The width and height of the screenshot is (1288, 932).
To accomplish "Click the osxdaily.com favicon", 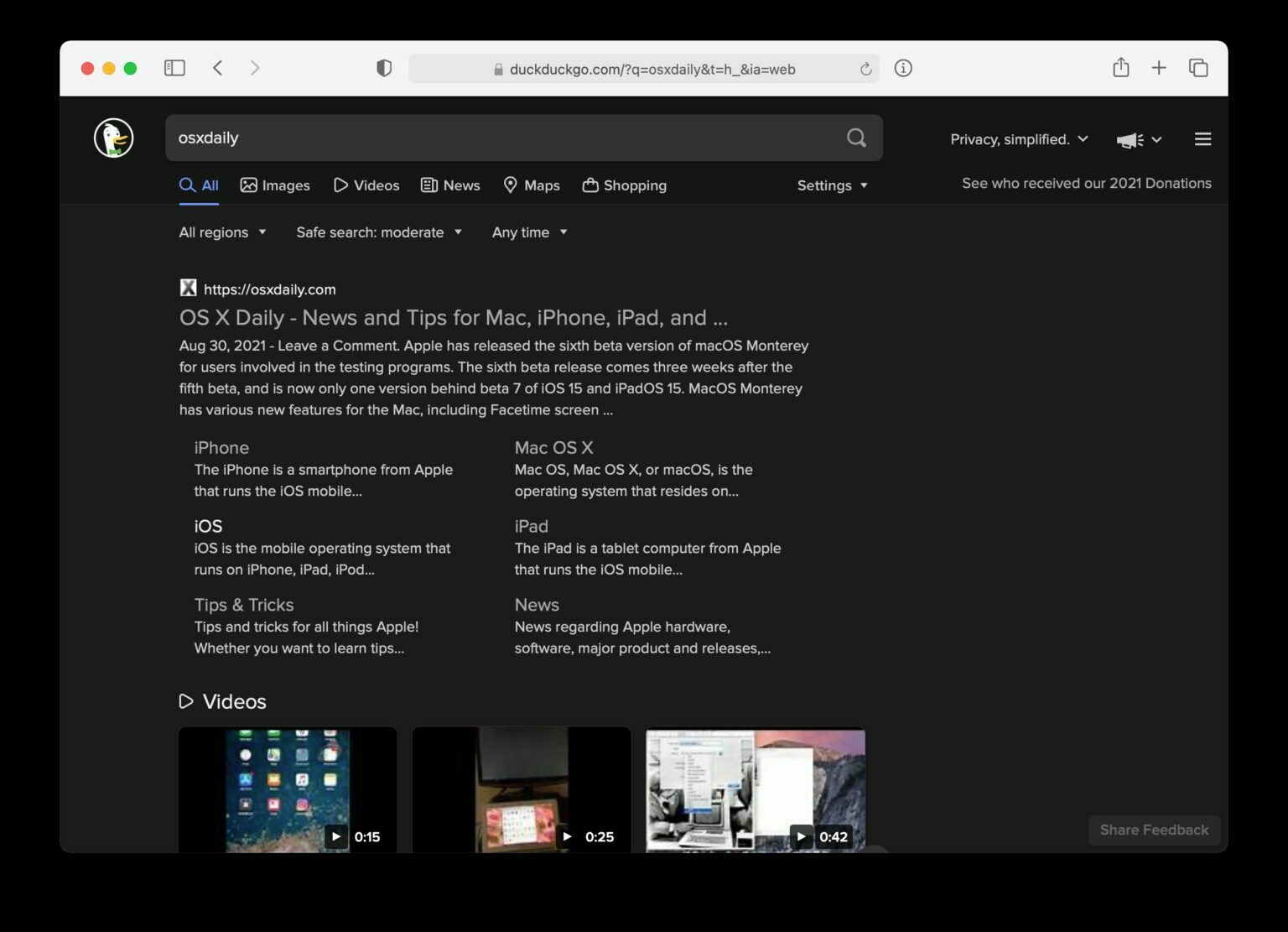I will click(188, 289).
